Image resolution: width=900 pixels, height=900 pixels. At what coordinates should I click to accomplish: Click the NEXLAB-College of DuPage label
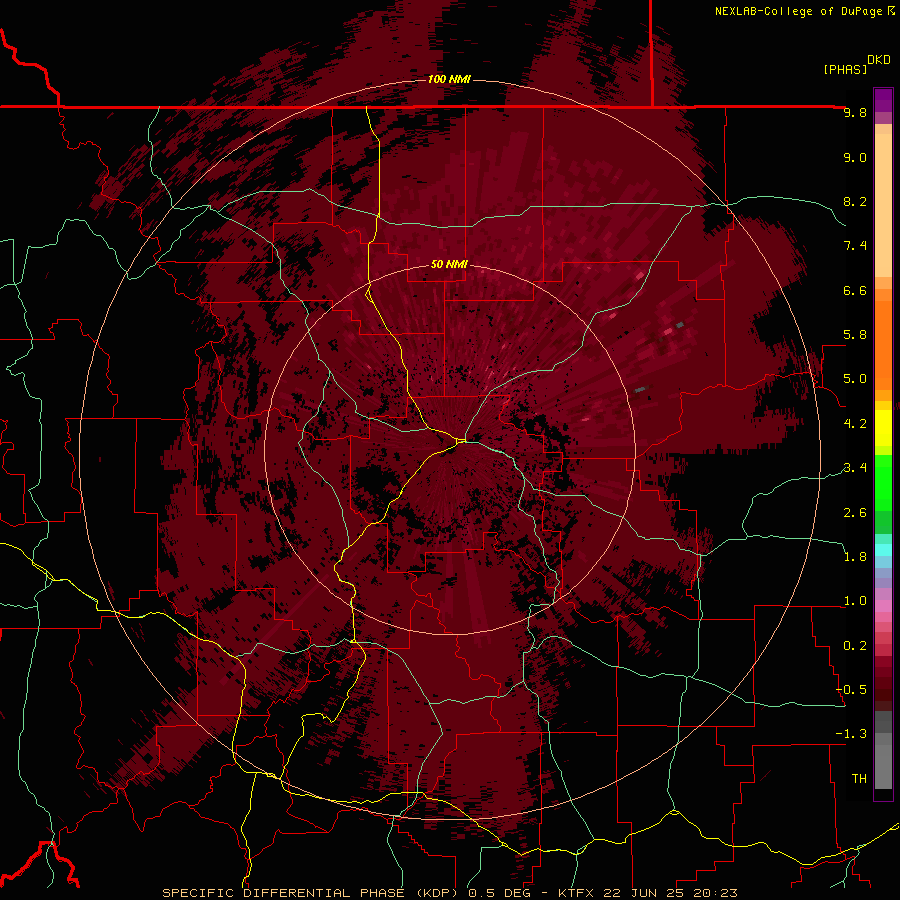click(799, 11)
